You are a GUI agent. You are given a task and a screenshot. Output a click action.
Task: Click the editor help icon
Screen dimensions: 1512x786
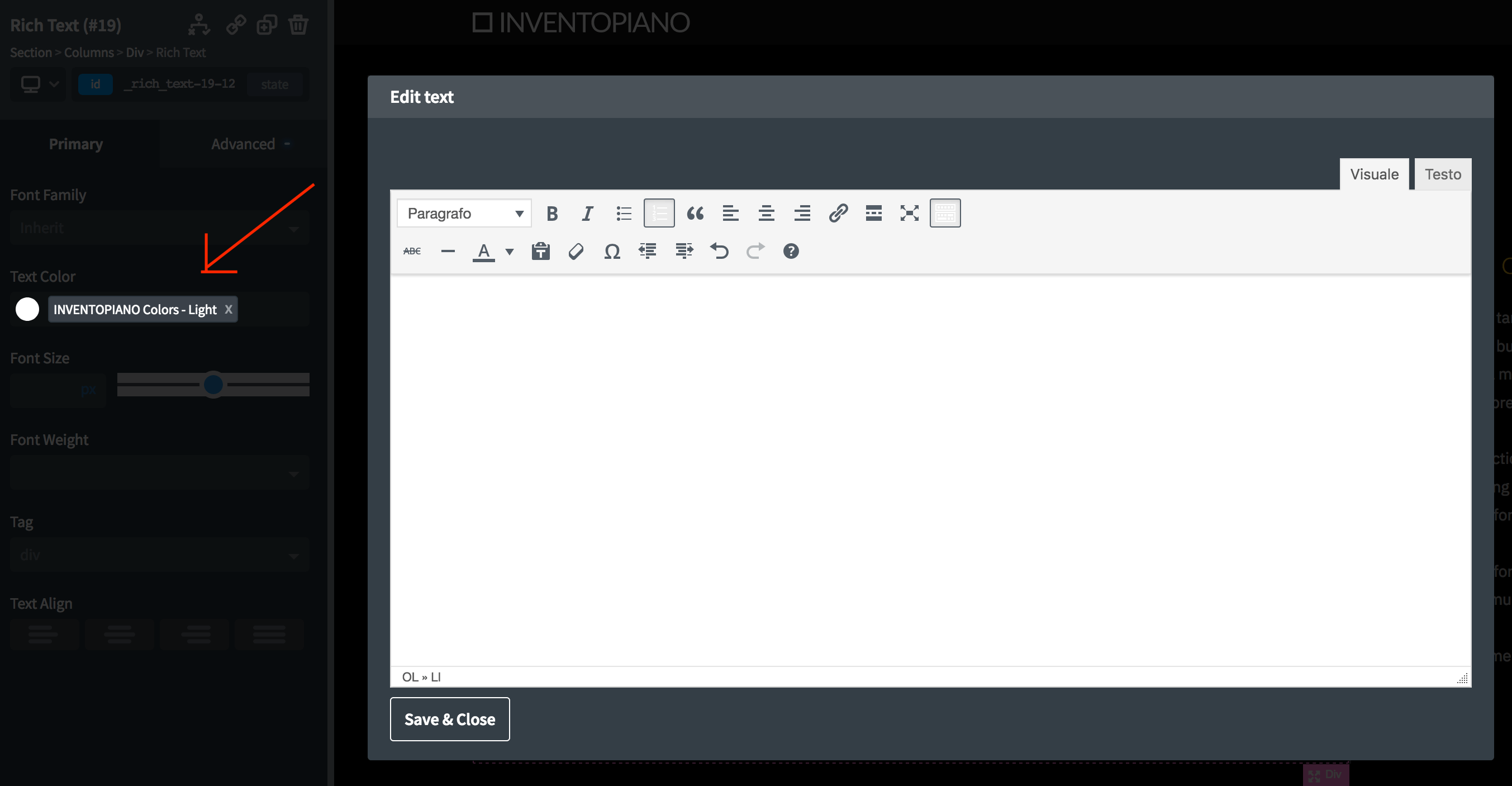(791, 251)
